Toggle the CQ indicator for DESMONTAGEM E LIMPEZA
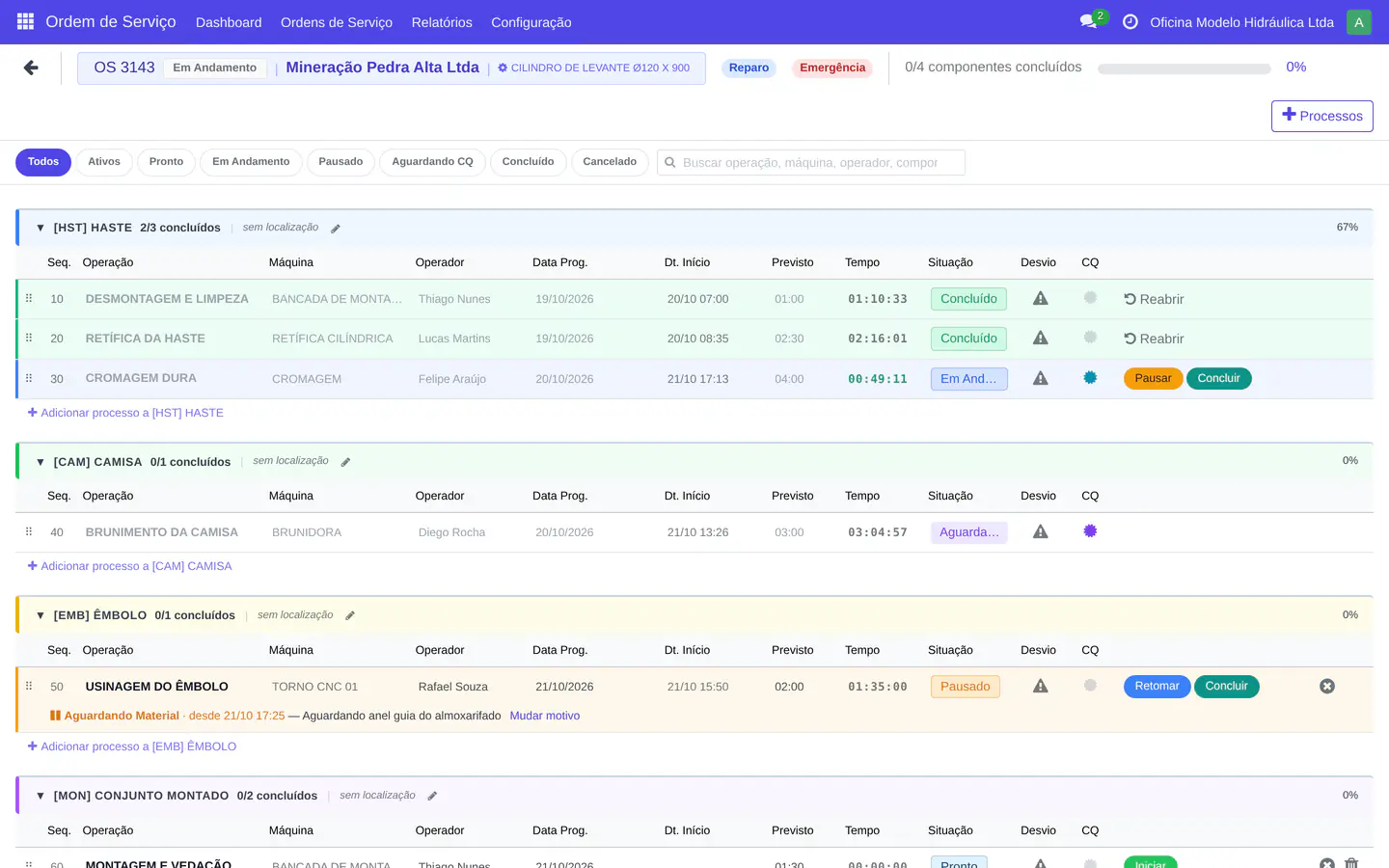1389x868 pixels. [x=1090, y=298]
